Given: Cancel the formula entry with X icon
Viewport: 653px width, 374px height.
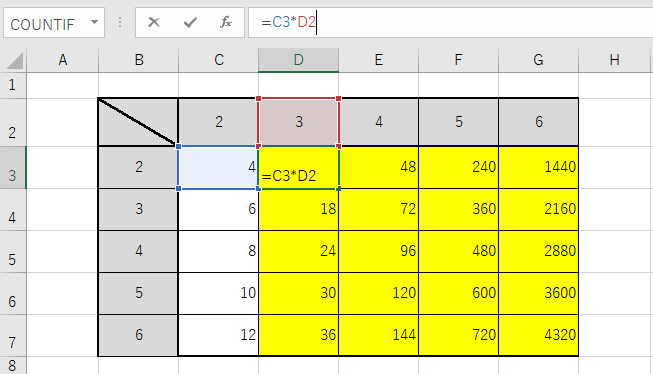Looking at the screenshot, I should 154,22.
